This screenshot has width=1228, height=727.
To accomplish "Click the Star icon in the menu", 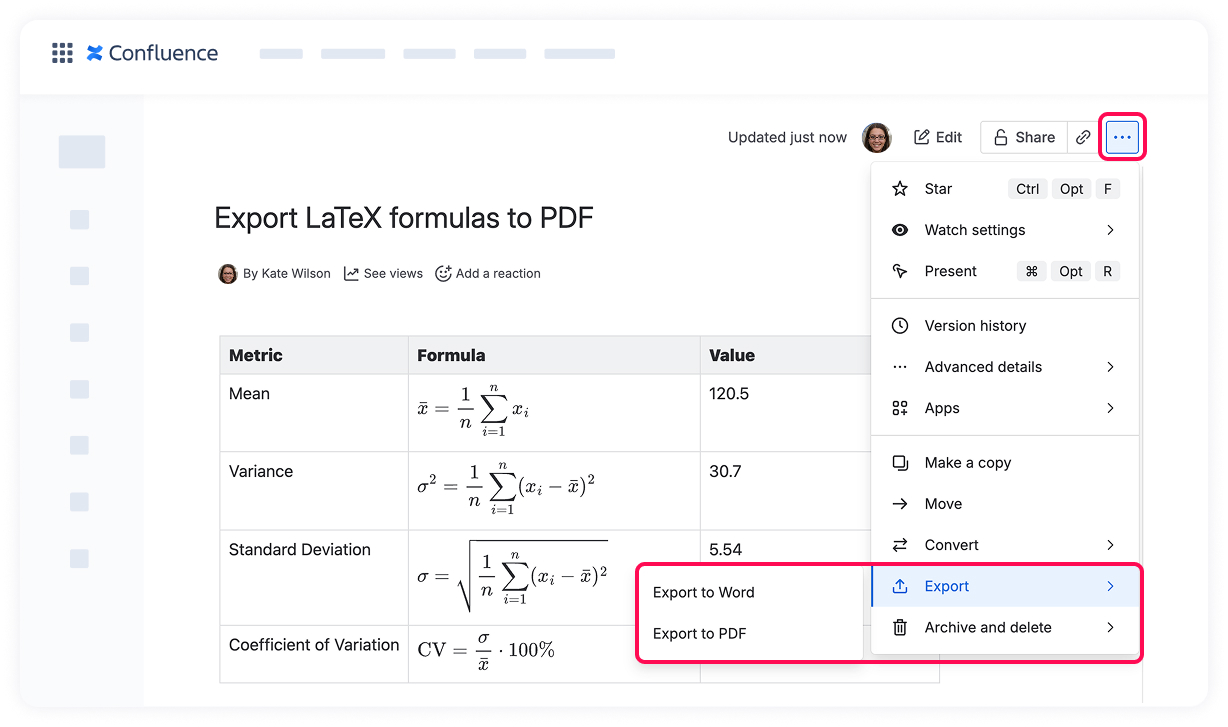I will tap(900, 188).
